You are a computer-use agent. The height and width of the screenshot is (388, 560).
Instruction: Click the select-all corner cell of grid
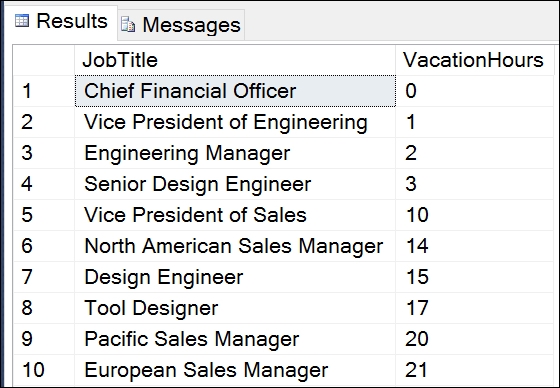(x=44, y=60)
